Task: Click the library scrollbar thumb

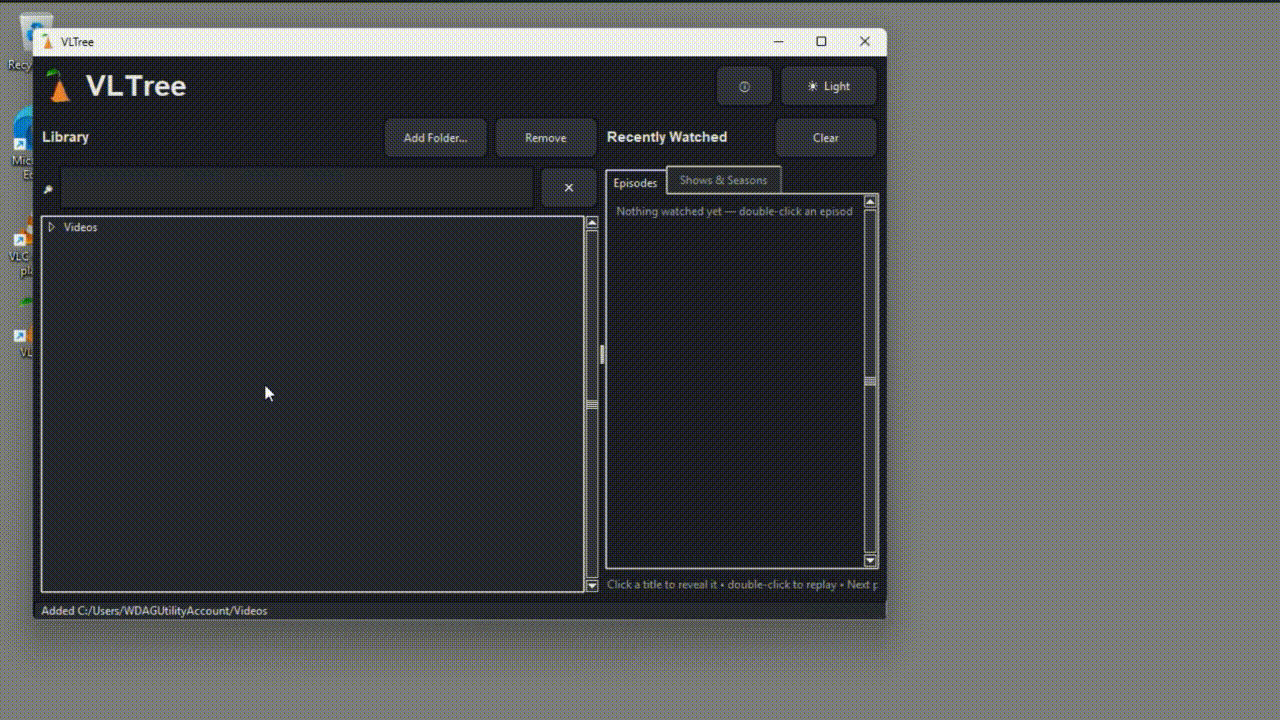Action: [x=592, y=404]
